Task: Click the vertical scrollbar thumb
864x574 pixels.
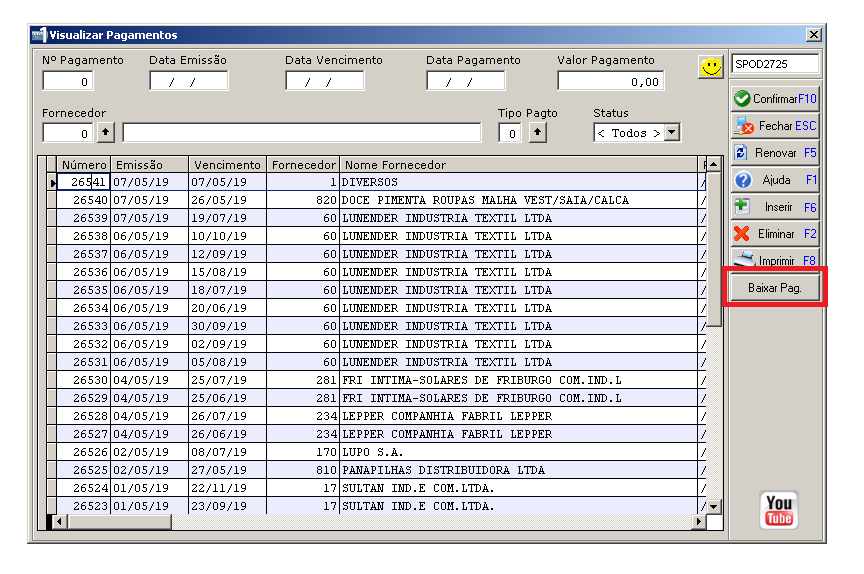Action: click(x=714, y=249)
